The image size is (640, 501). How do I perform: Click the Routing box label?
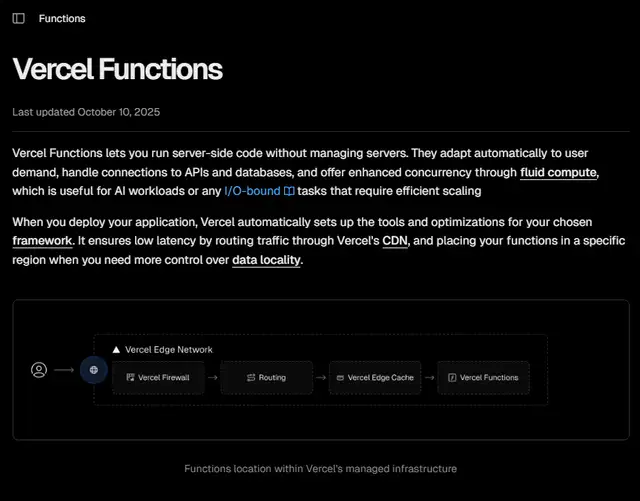pos(272,378)
